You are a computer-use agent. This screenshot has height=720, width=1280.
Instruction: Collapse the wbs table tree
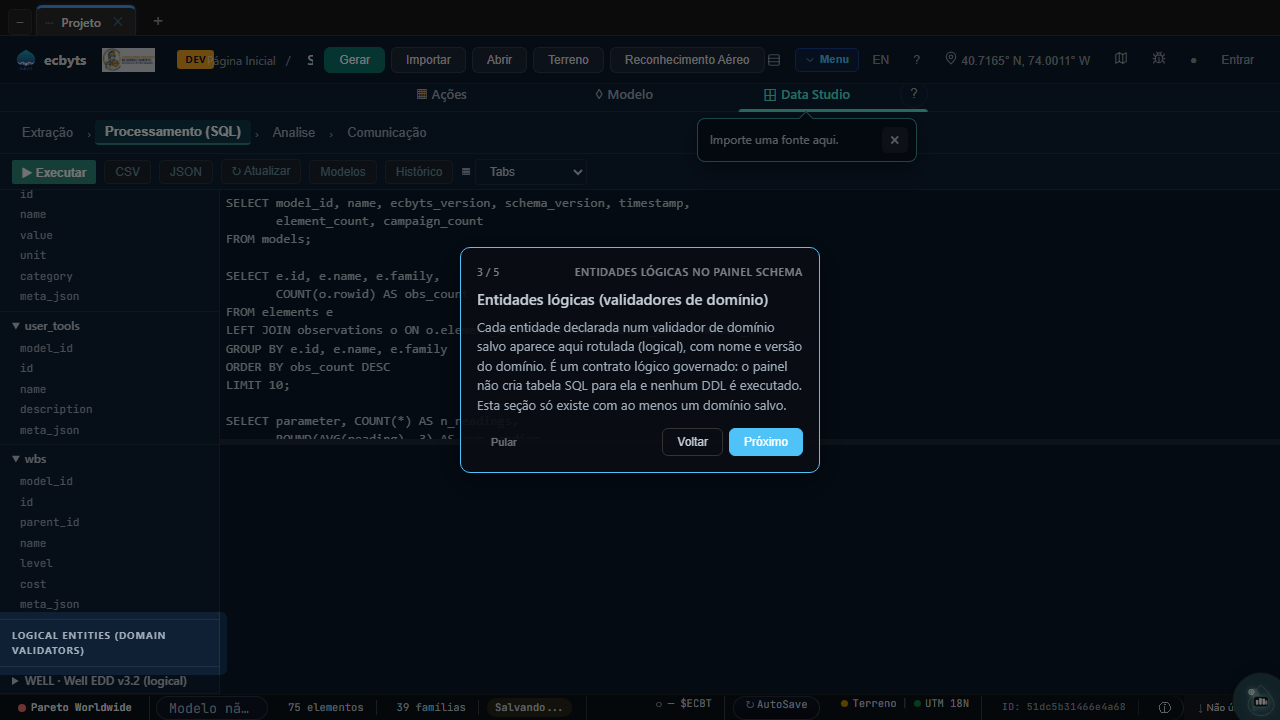coord(16,459)
